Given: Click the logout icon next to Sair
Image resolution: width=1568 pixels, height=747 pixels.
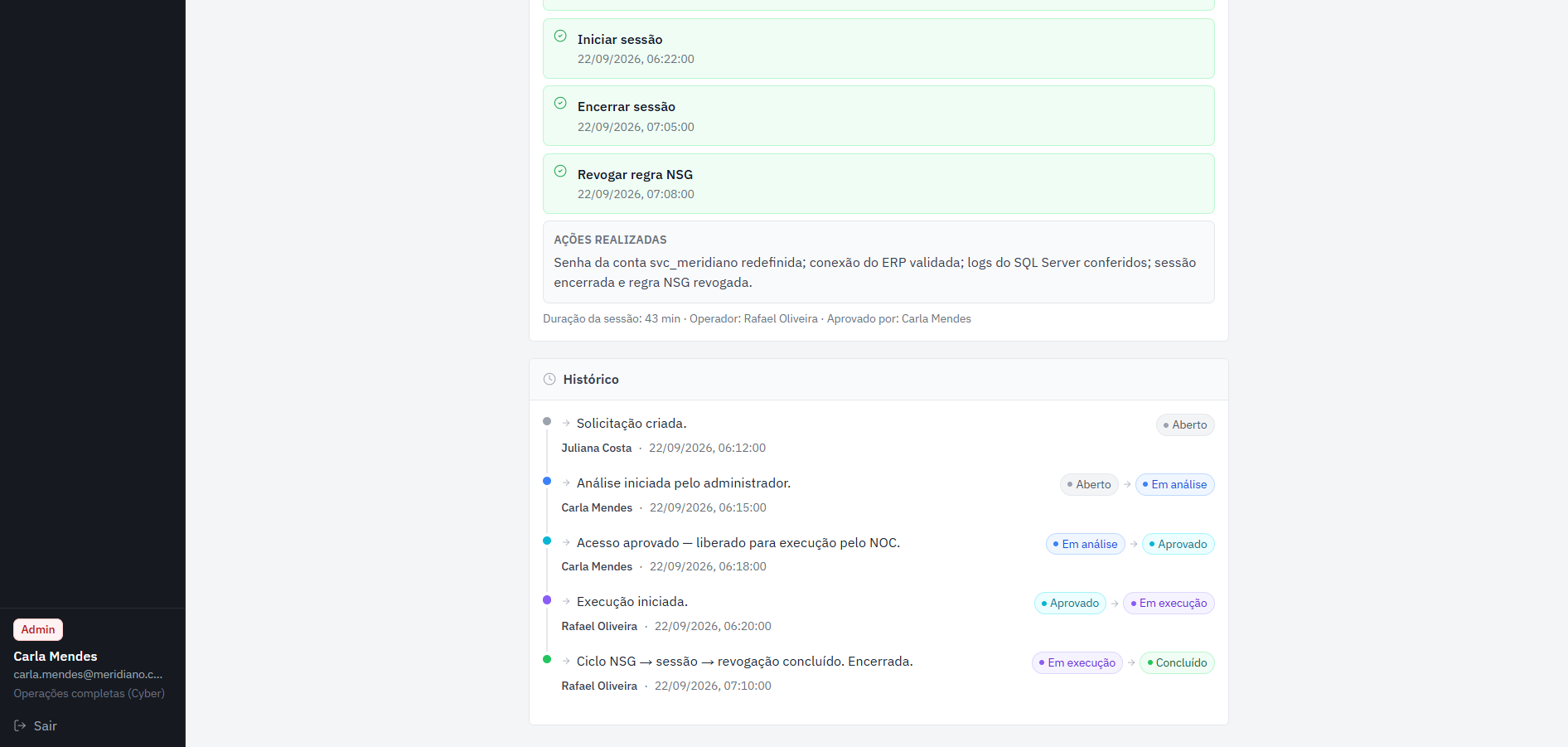Looking at the screenshot, I should pos(20,725).
